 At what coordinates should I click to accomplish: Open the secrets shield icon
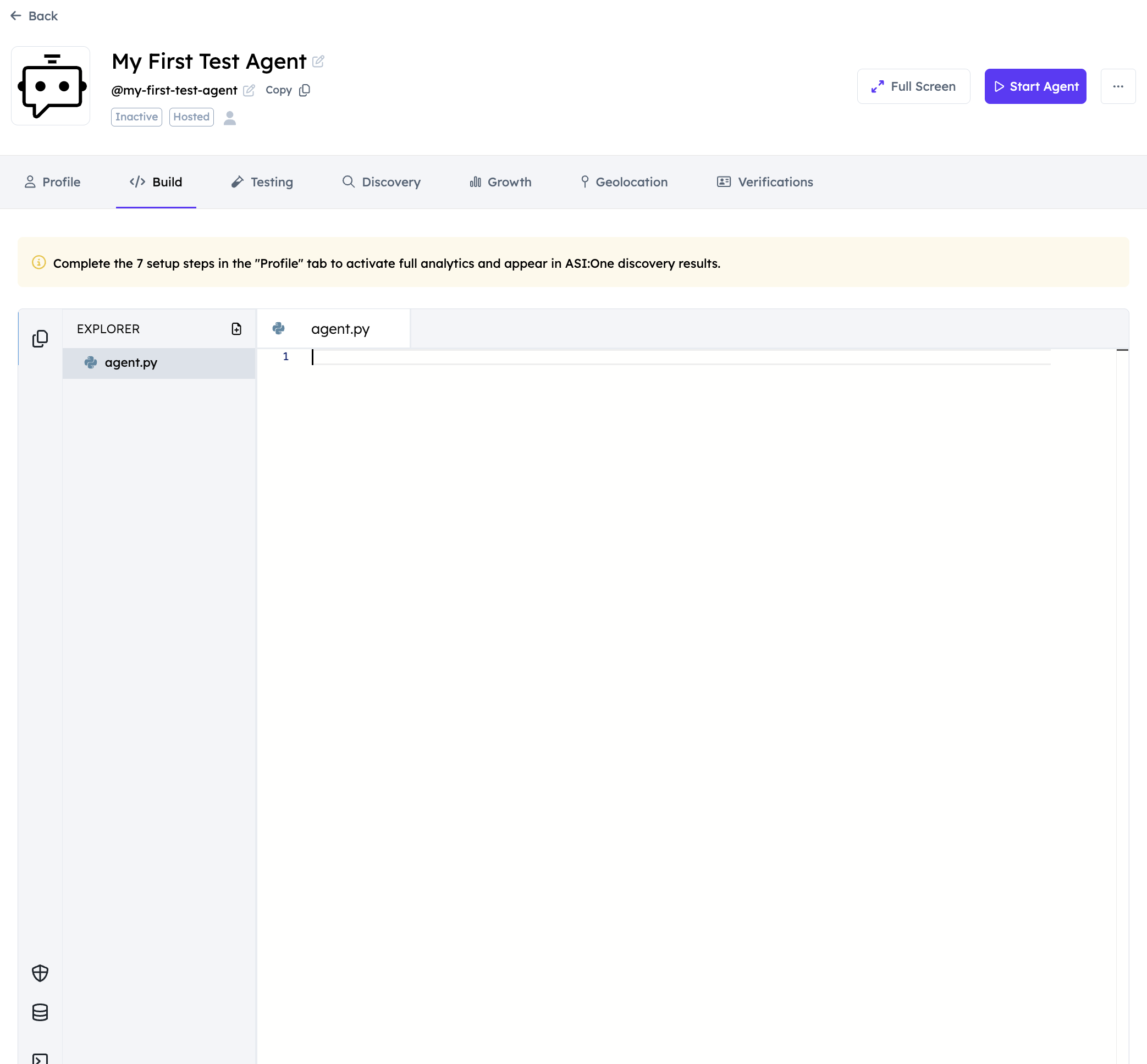40,973
